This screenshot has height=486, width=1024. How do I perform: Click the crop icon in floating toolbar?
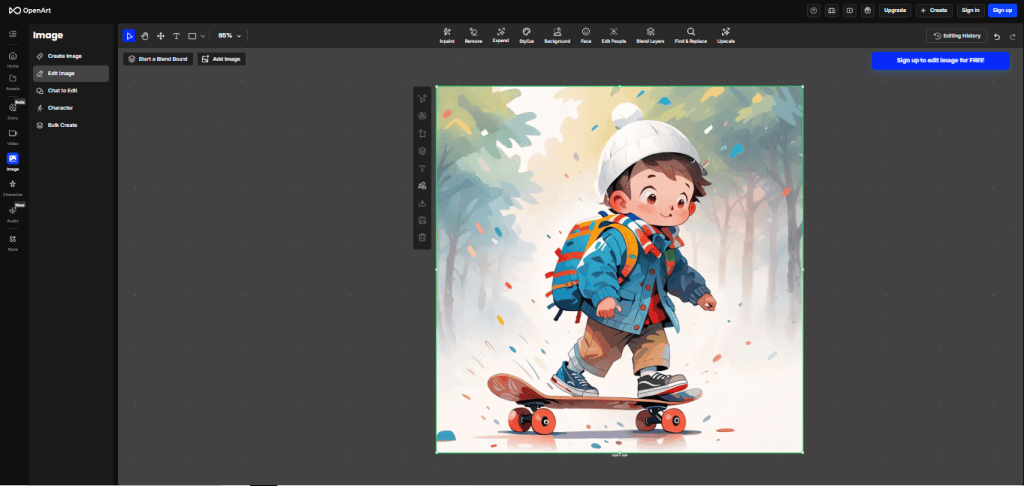point(422,133)
